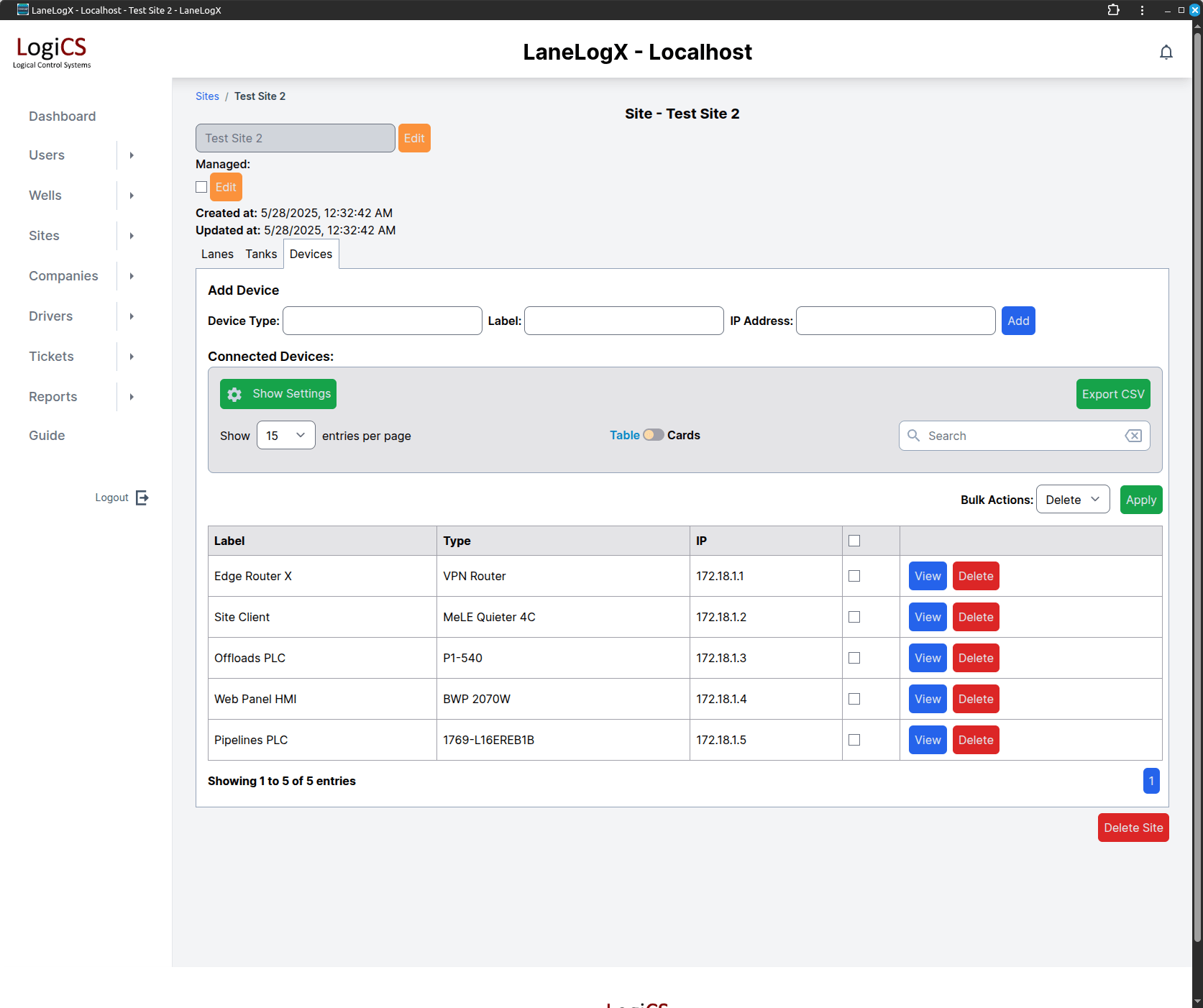Click the Show Settings gear icon
1203x1008 pixels.
pos(234,394)
